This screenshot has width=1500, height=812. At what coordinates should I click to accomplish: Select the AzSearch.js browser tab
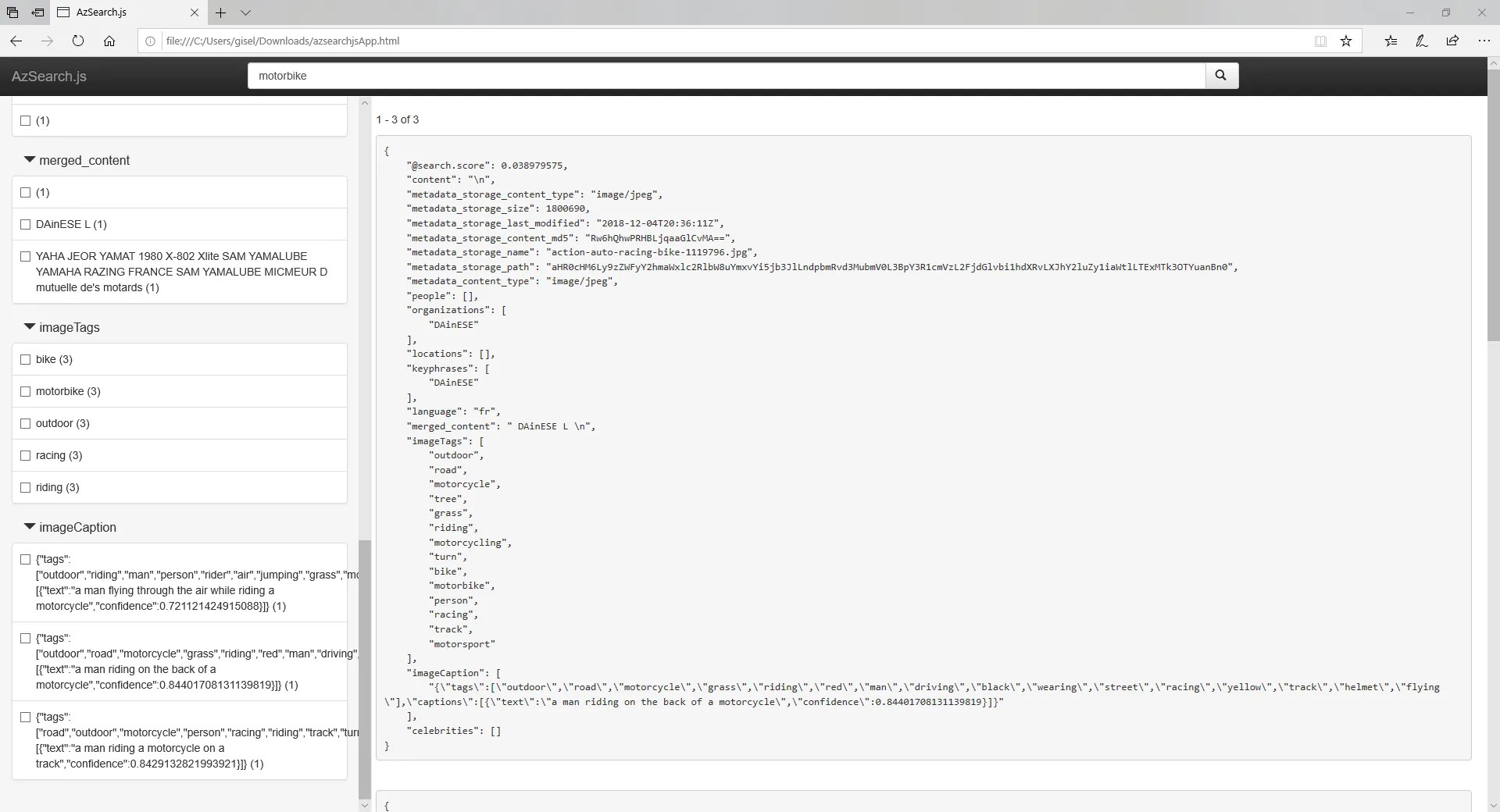(x=129, y=12)
